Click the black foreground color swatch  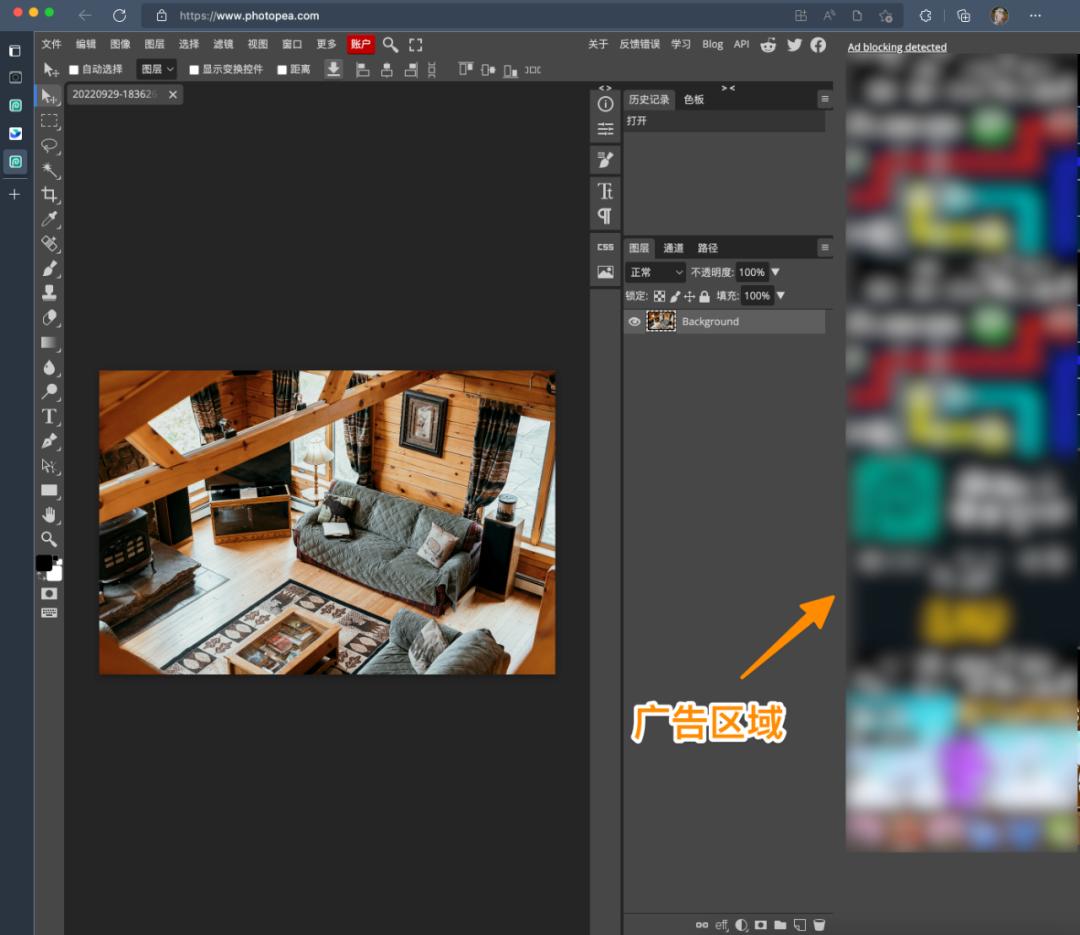(x=44, y=563)
